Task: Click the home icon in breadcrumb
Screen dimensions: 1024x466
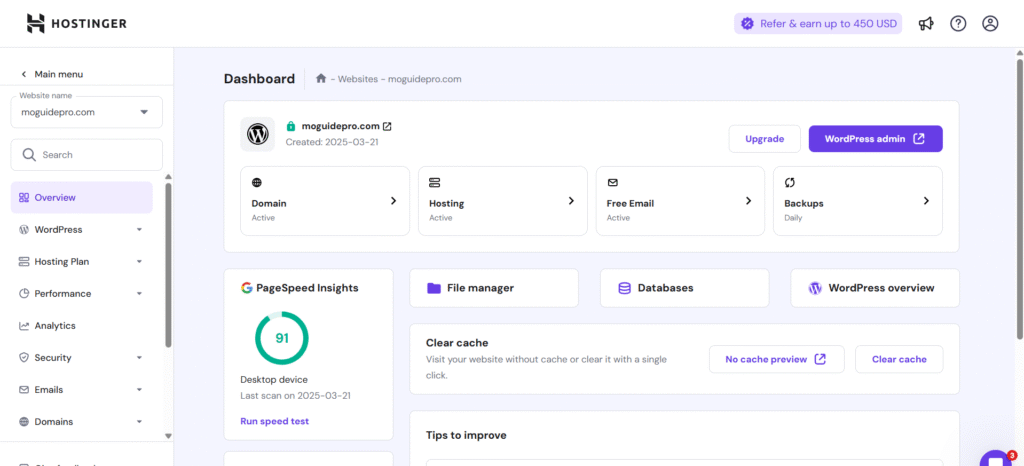Action: (x=321, y=79)
